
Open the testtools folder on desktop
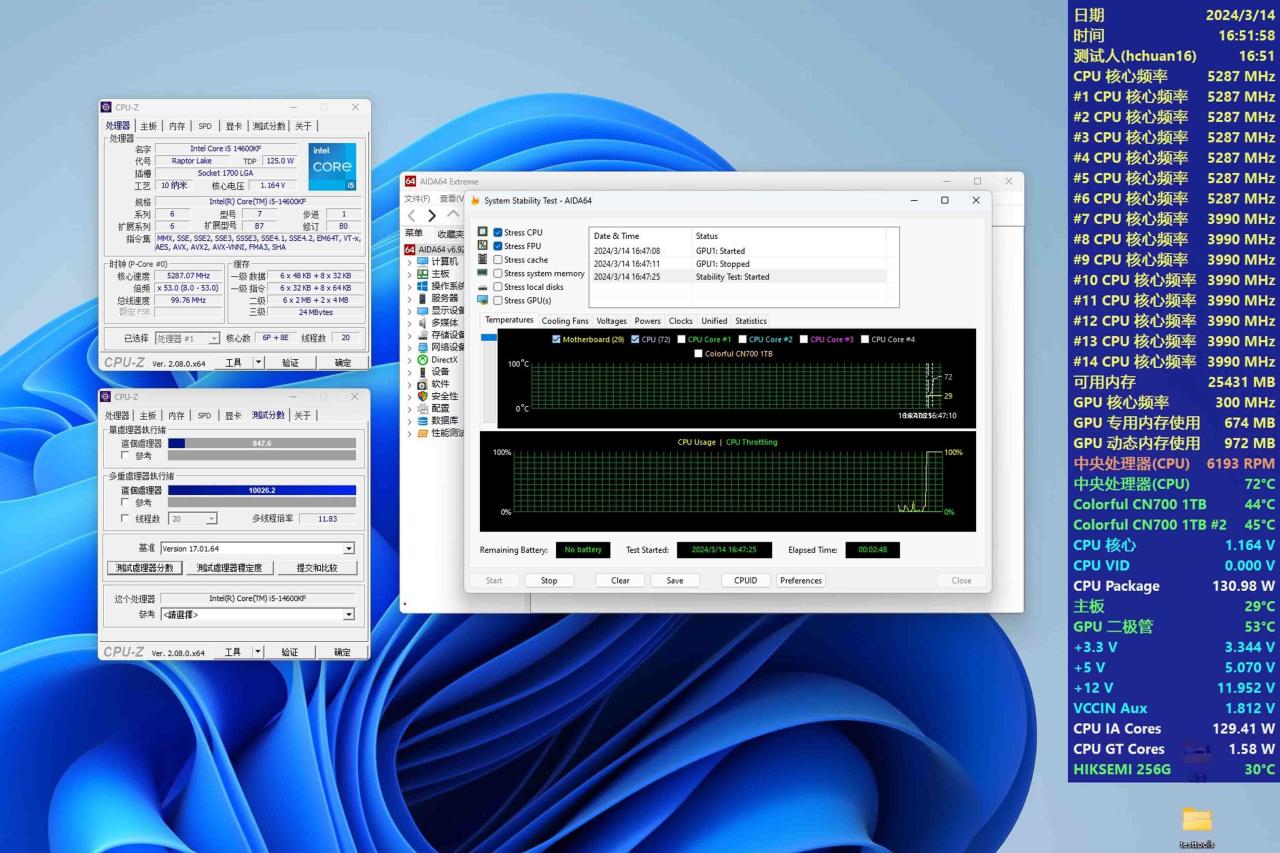pyautogui.click(x=1196, y=821)
